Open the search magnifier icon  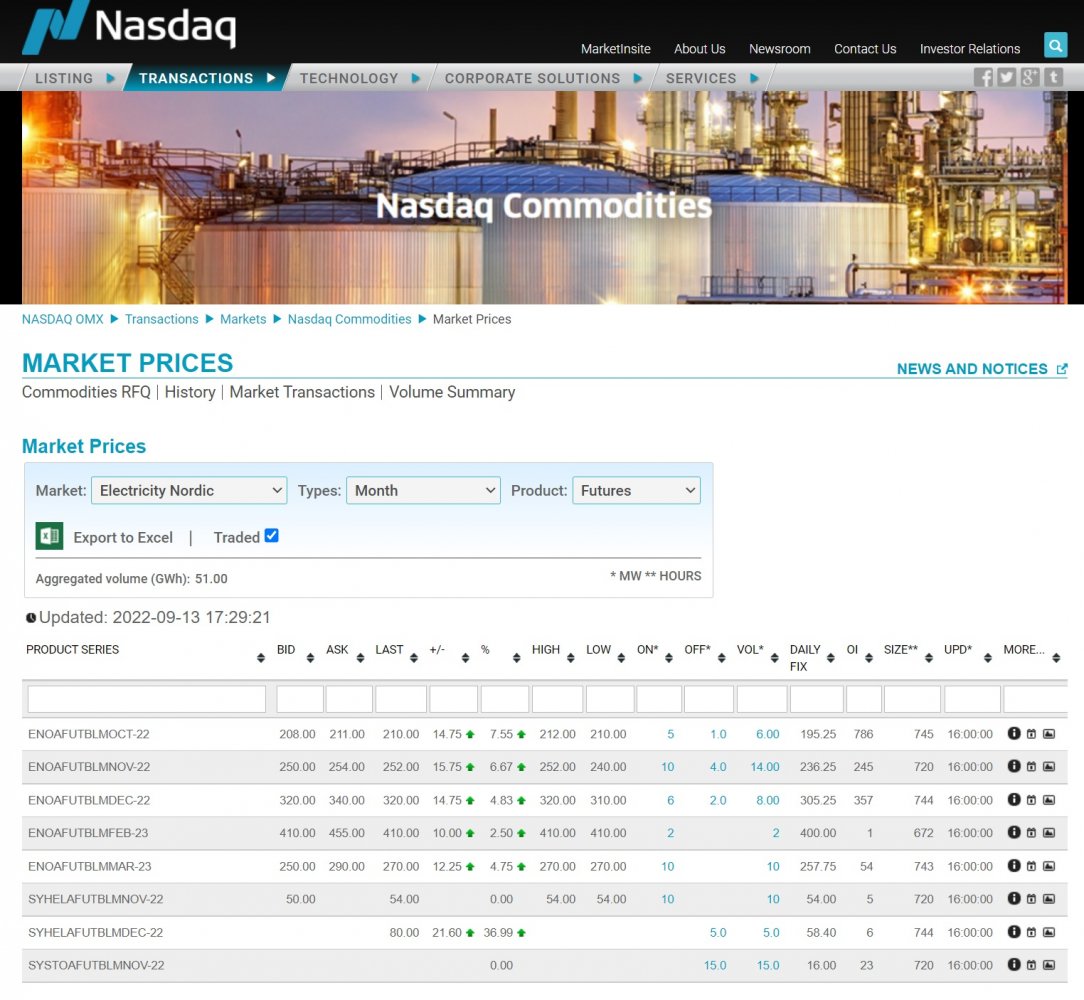[x=1055, y=45]
